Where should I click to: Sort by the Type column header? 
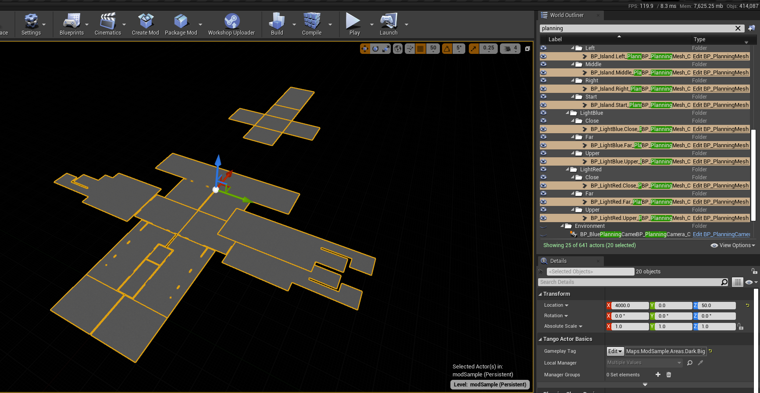point(699,39)
